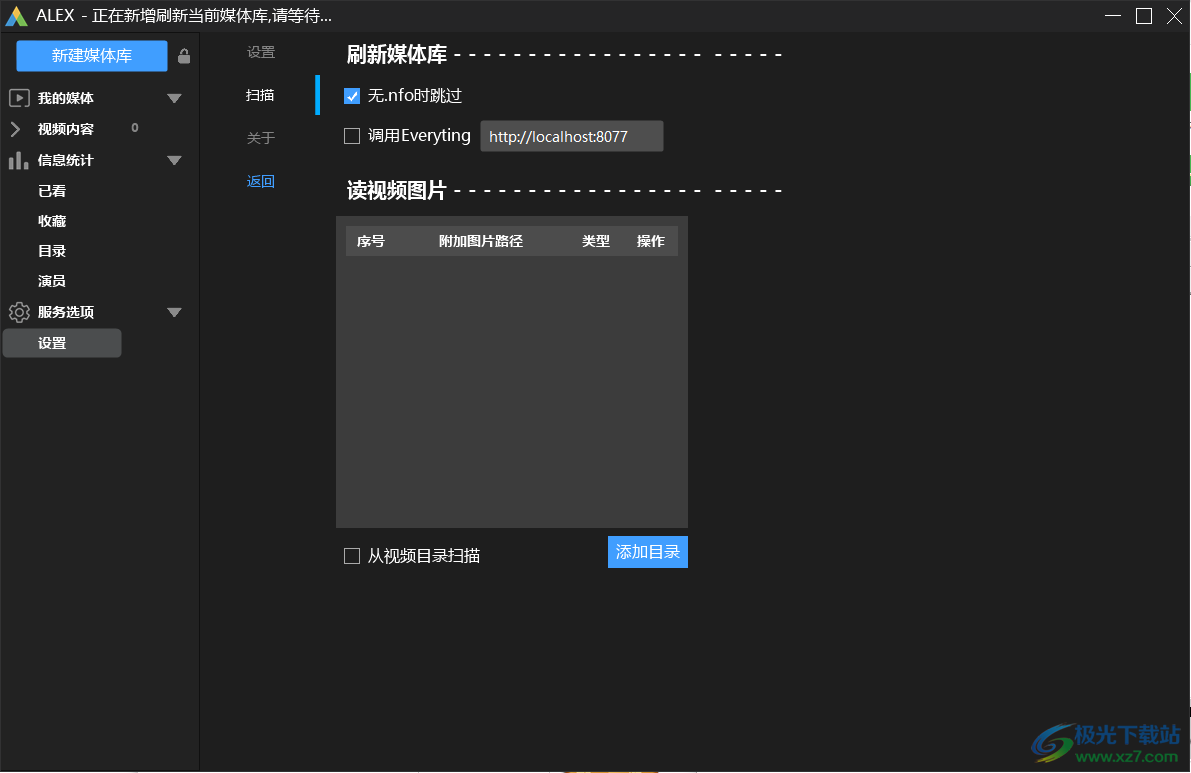Expand the 服务选项 dropdown arrow
This screenshot has width=1191, height=773.
(174, 312)
